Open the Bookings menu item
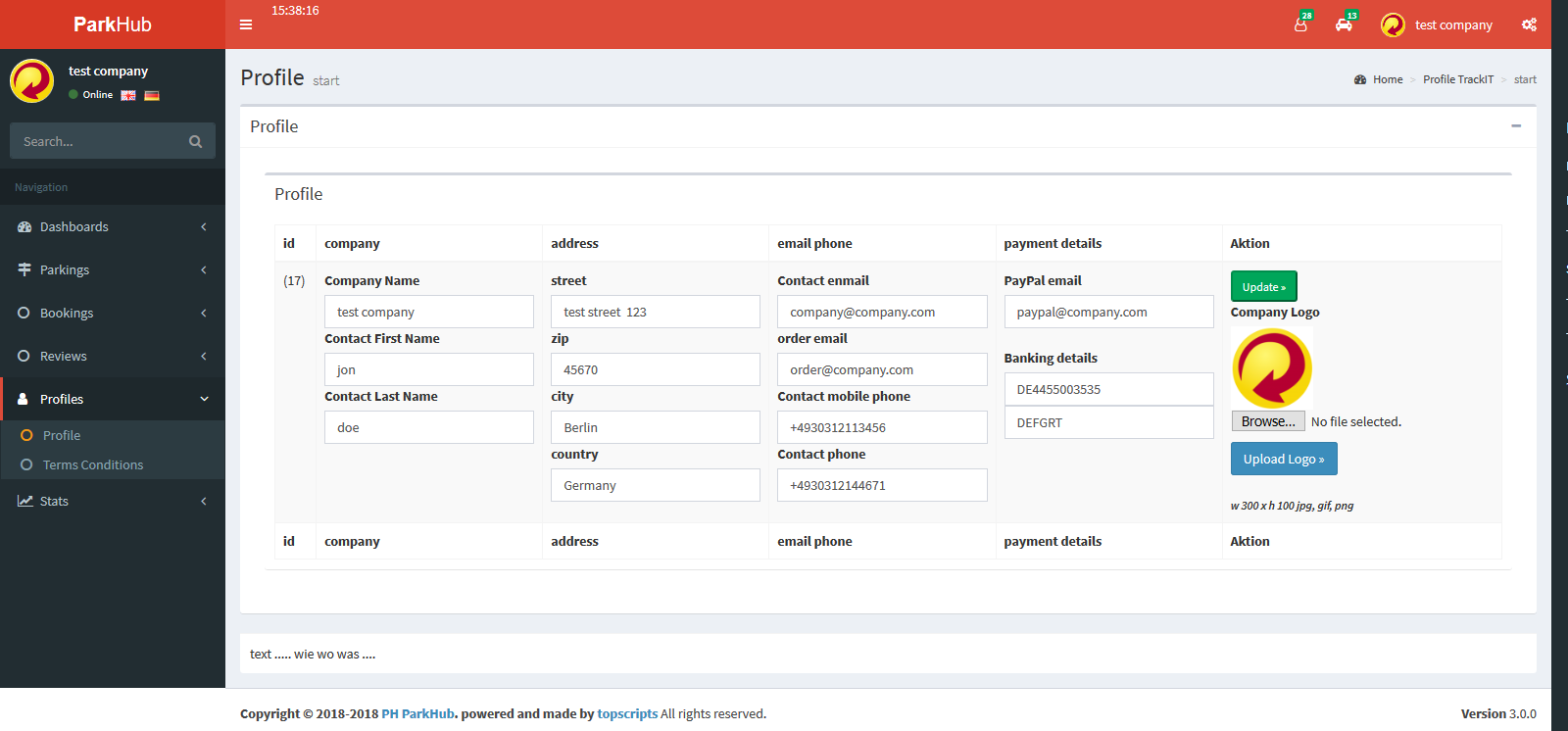1568x731 pixels. 113,313
